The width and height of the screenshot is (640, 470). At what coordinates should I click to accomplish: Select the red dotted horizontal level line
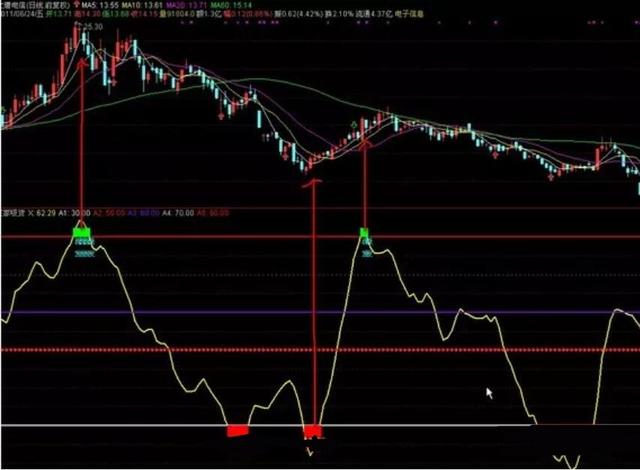(x=320, y=350)
